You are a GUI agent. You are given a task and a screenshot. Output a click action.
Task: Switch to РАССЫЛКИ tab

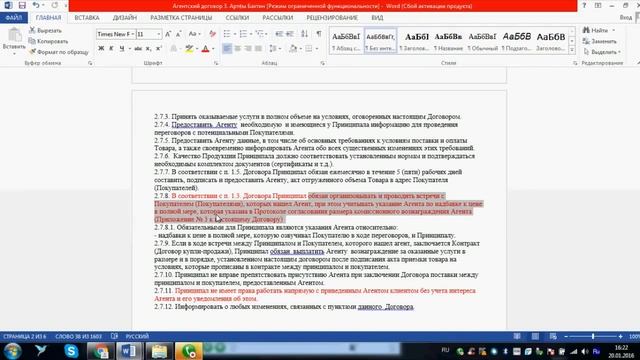coord(278,18)
